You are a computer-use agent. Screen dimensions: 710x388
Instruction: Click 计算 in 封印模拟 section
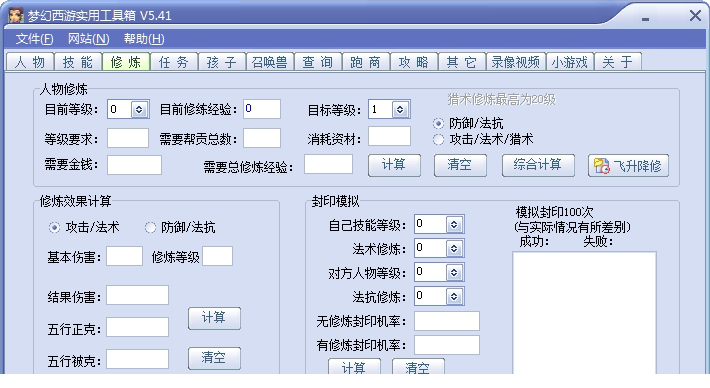point(354,367)
